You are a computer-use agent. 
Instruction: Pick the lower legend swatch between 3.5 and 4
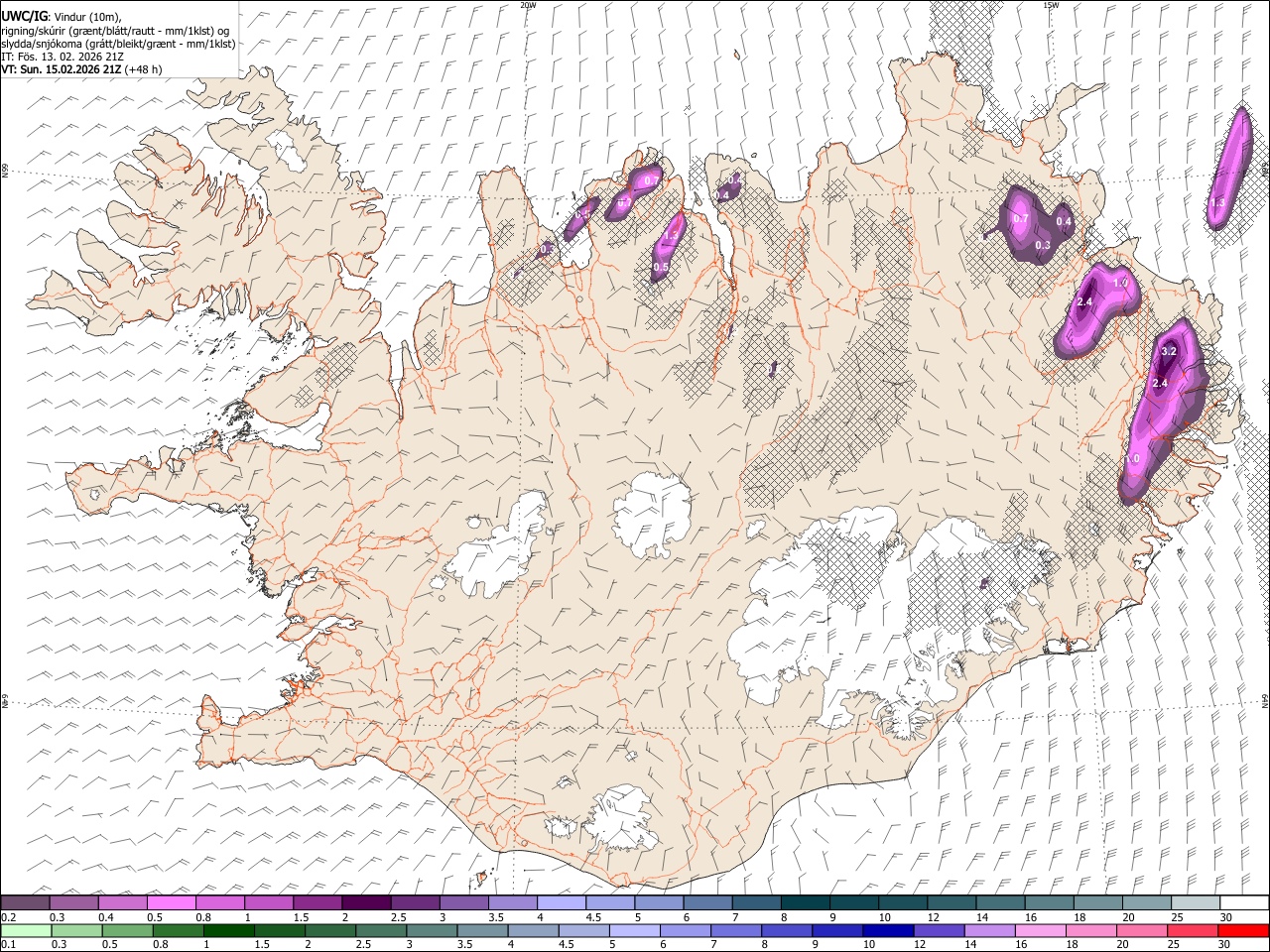[x=483, y=930]
